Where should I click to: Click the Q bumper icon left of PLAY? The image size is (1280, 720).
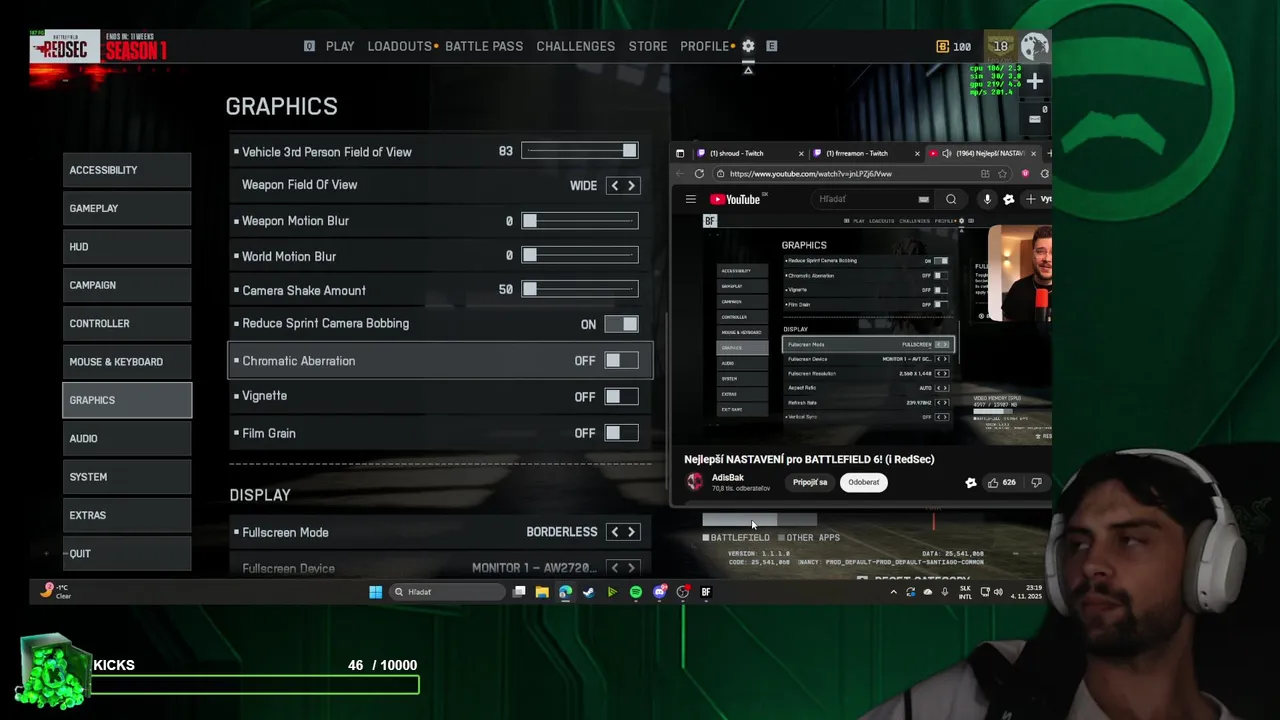(309, 46)
